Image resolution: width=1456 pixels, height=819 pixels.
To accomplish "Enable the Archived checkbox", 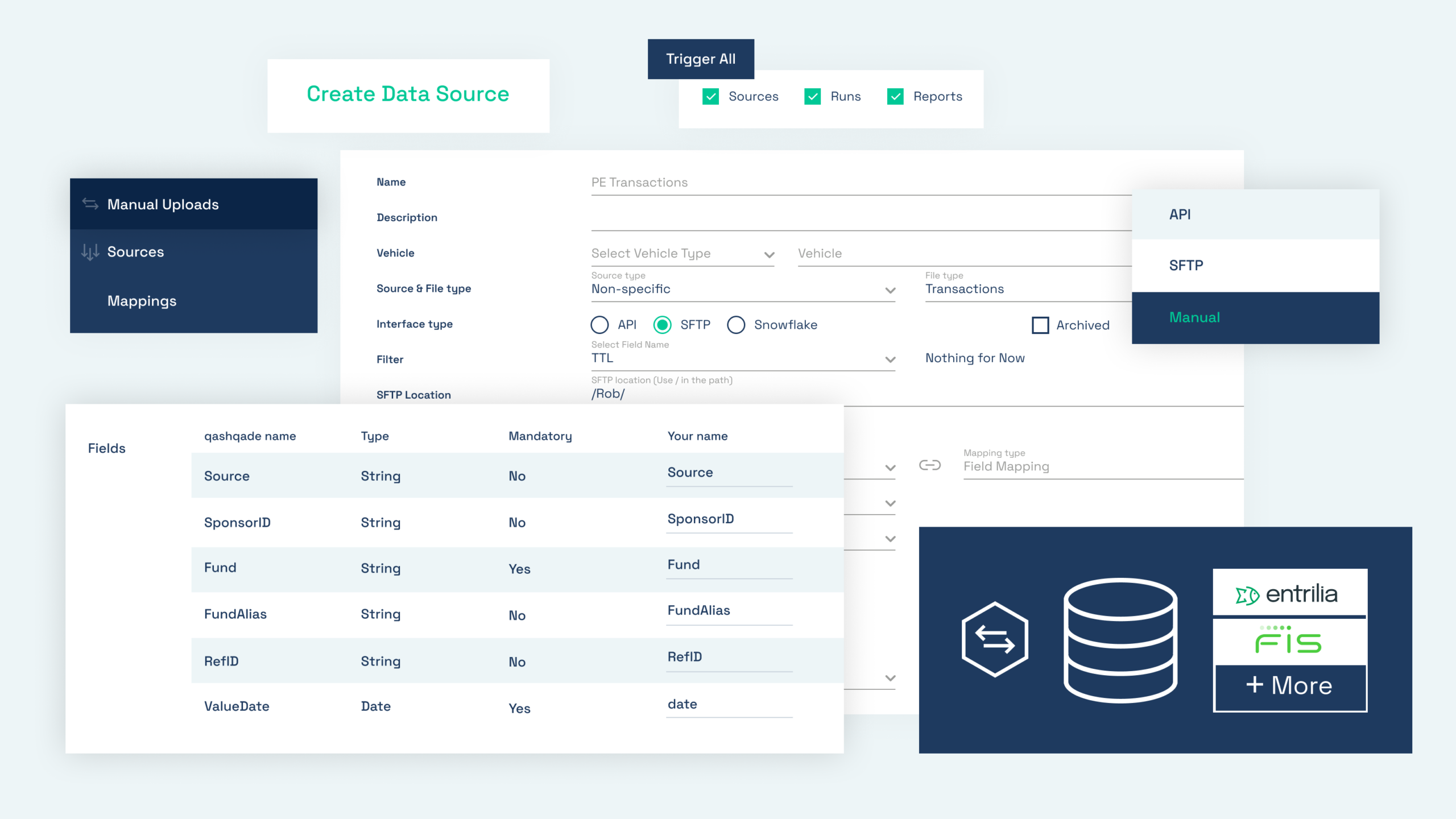I will [1040, 325].
